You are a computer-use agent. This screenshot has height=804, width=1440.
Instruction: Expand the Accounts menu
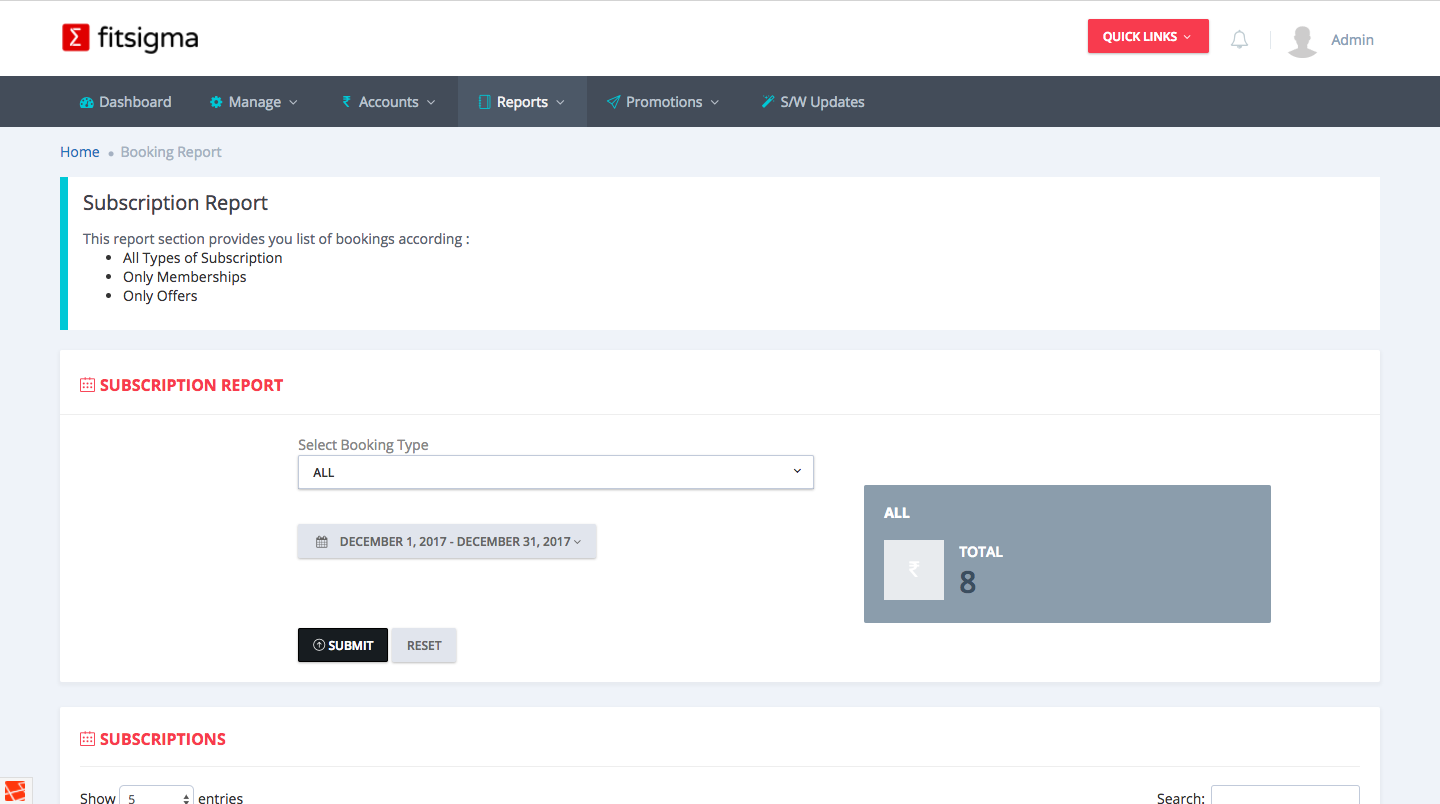click(388, 102)
